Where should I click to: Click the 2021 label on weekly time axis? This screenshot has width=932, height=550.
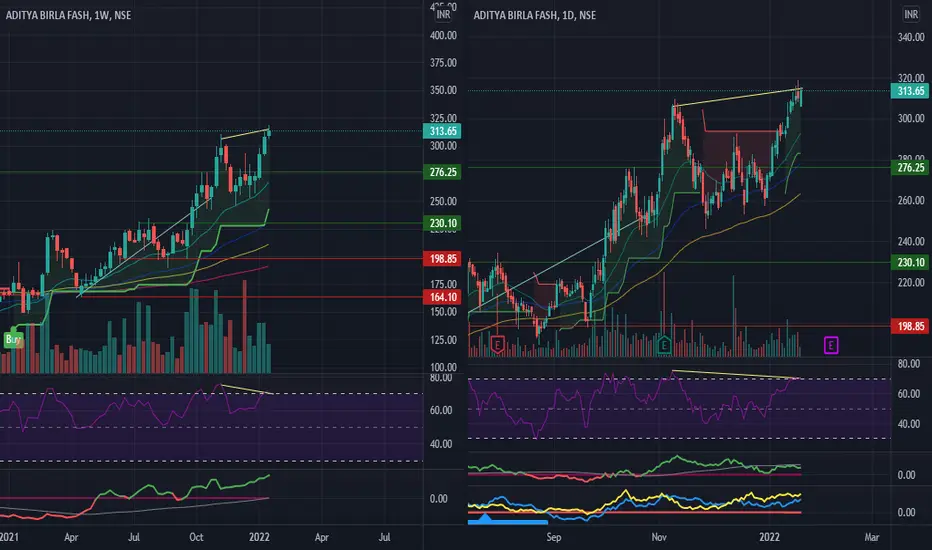click(9, 537)
